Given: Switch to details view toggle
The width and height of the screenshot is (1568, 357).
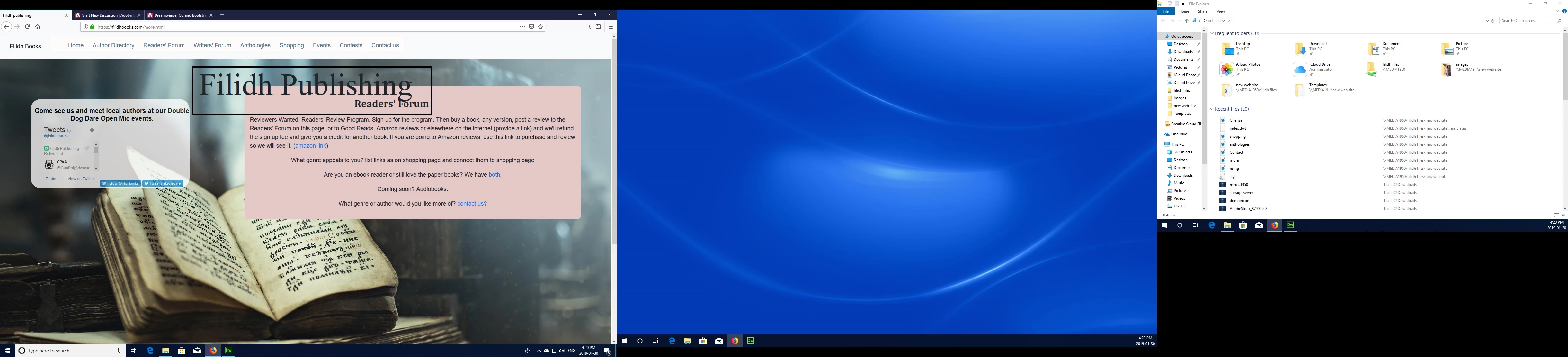Looking at the screenshot, I should (1556, 215).
